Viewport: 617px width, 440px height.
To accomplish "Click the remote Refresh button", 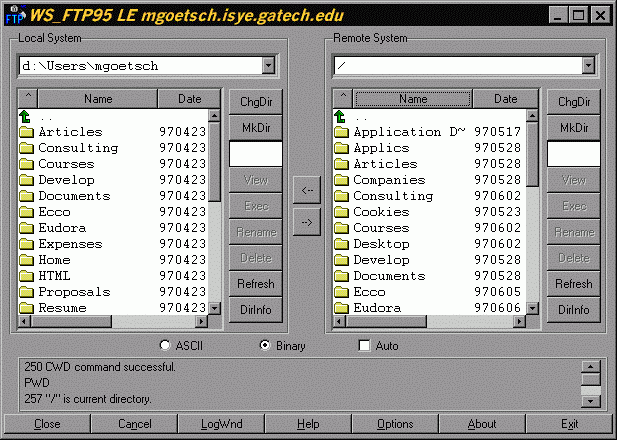I will (x=573, y=284).
